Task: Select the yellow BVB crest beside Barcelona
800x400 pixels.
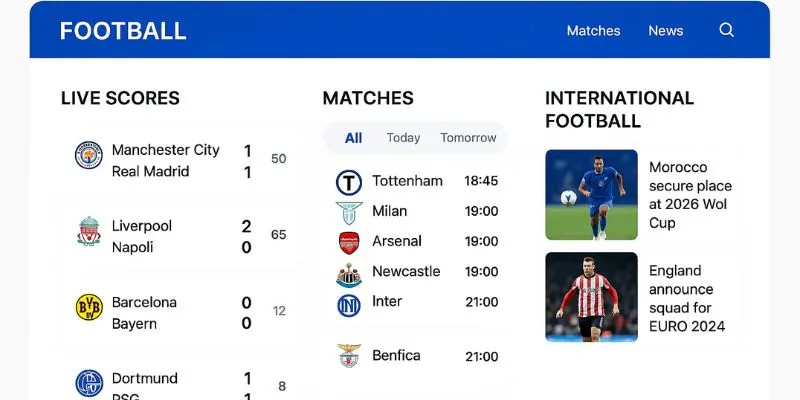Action: pyautogui.click(x=89, y=307)
